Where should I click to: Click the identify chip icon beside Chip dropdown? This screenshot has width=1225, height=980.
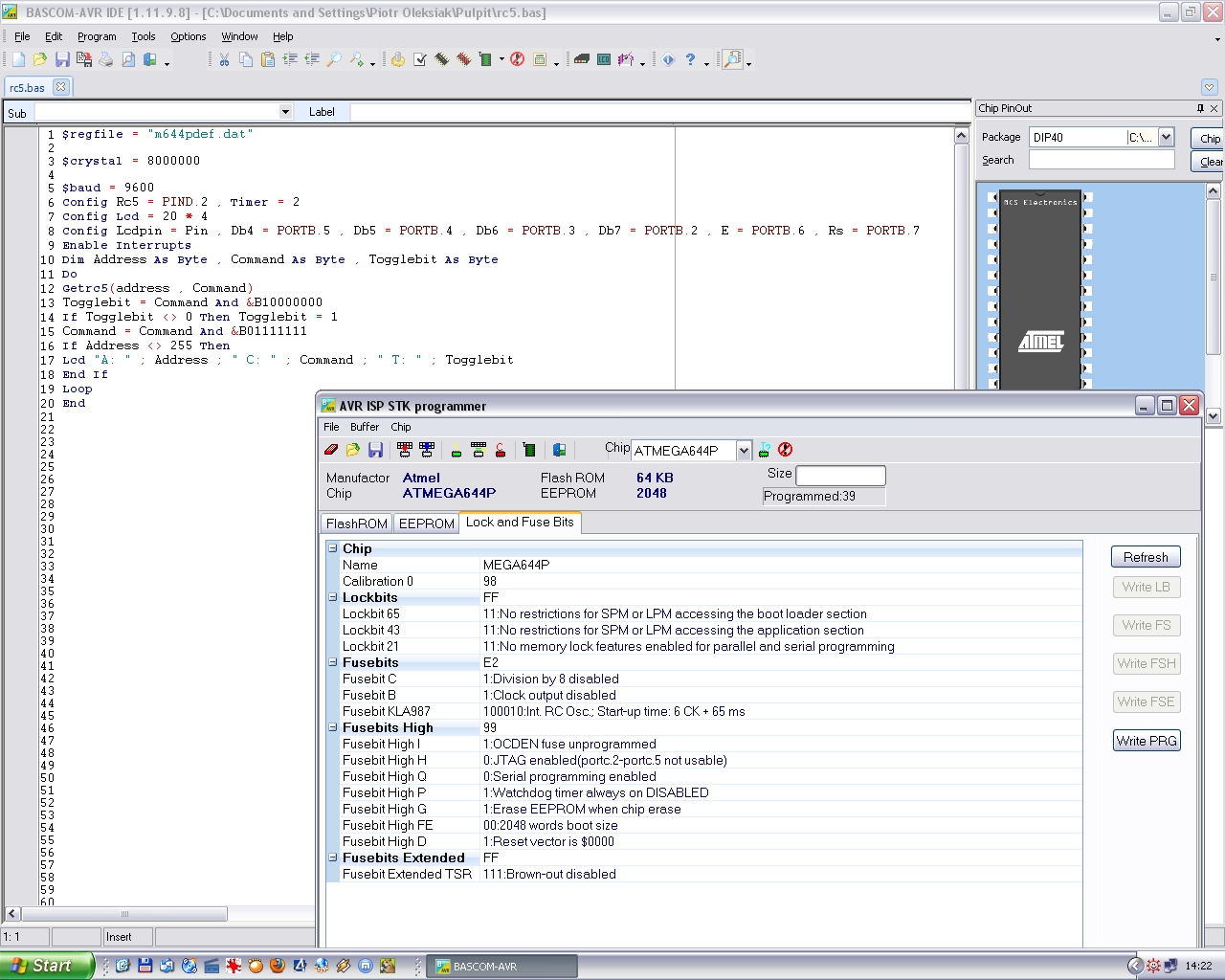[x=765, y=450]
